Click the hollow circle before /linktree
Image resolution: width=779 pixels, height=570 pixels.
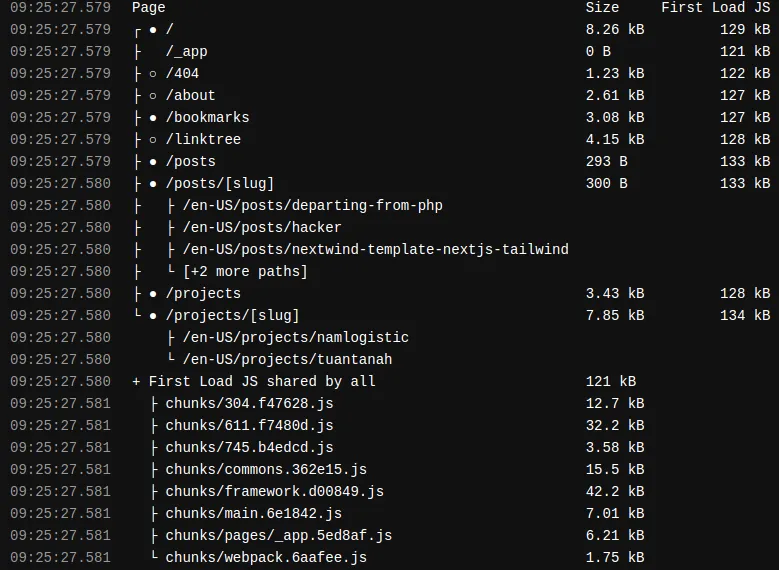pyautogui.click(x=153, y=140)
